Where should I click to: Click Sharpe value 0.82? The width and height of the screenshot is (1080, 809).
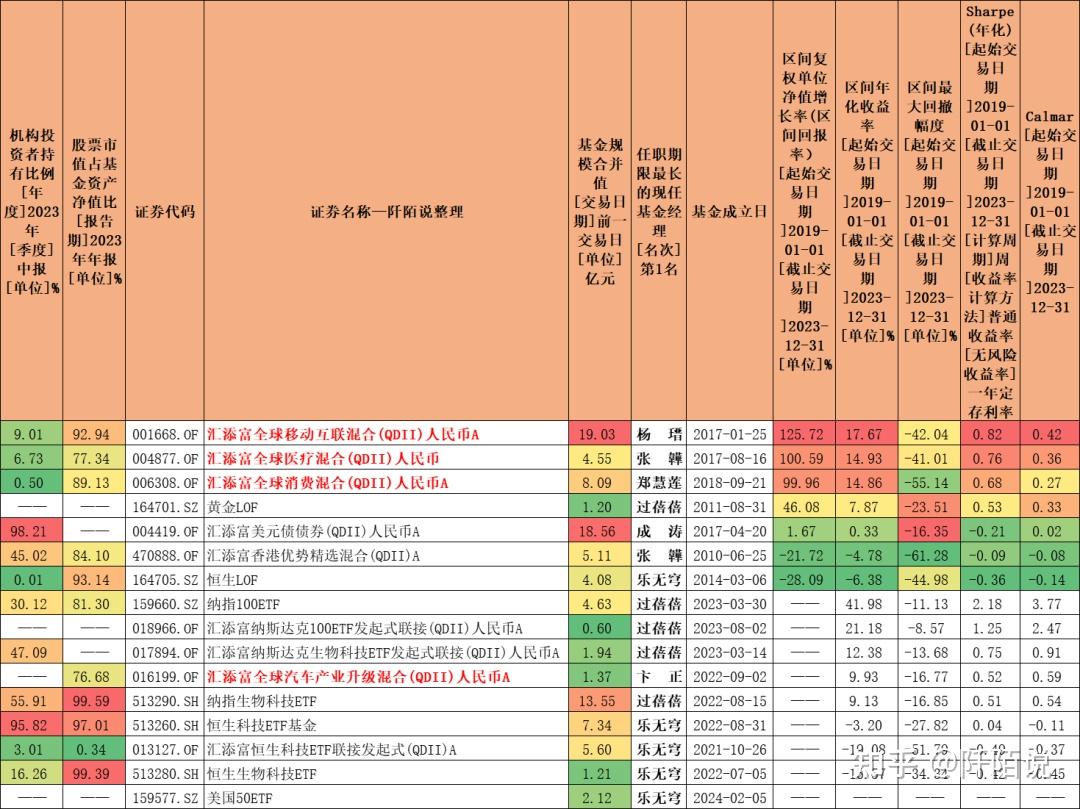click(989, 434)
